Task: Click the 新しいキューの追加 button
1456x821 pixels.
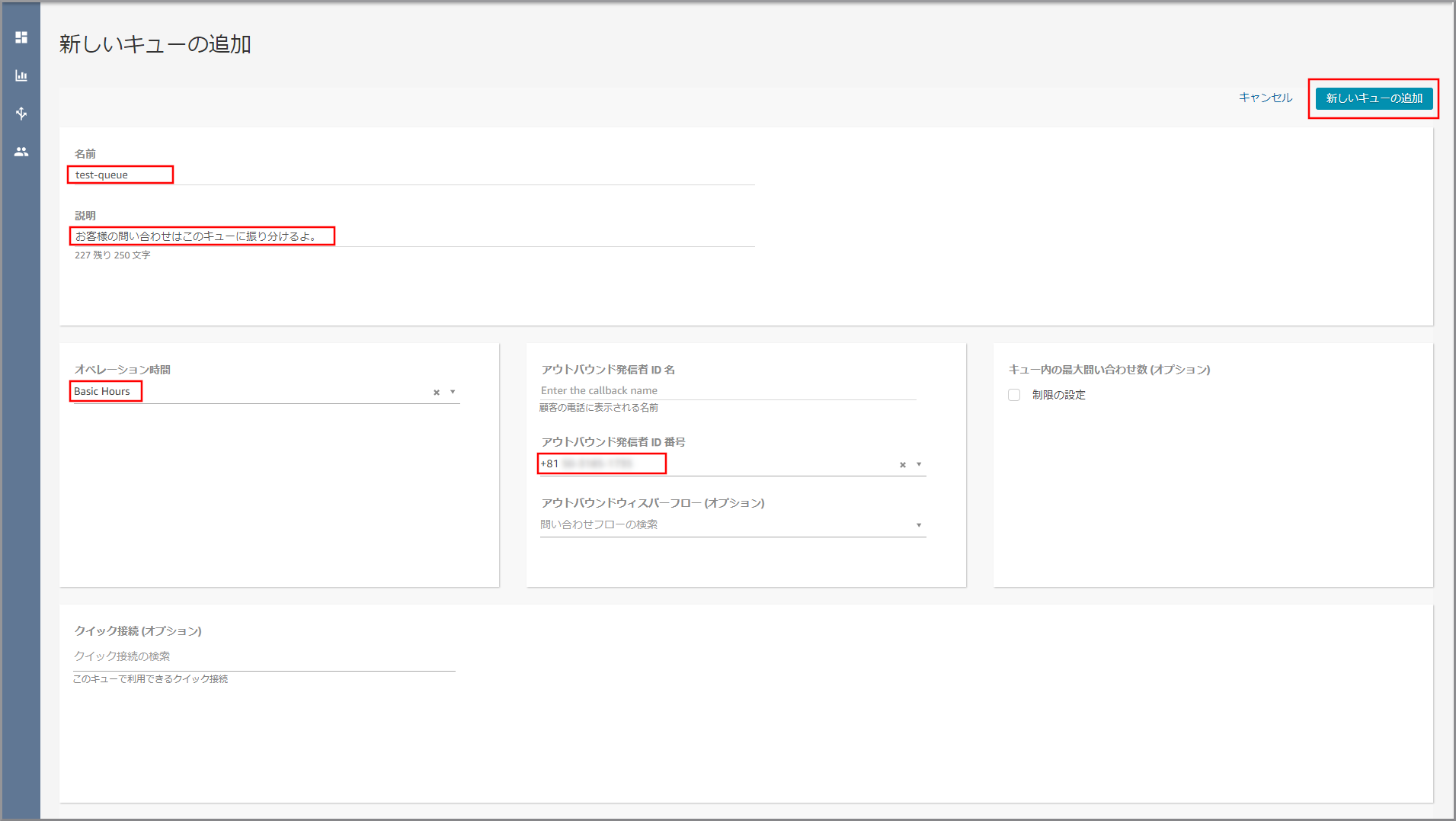Action: [x=1374, y=98]
